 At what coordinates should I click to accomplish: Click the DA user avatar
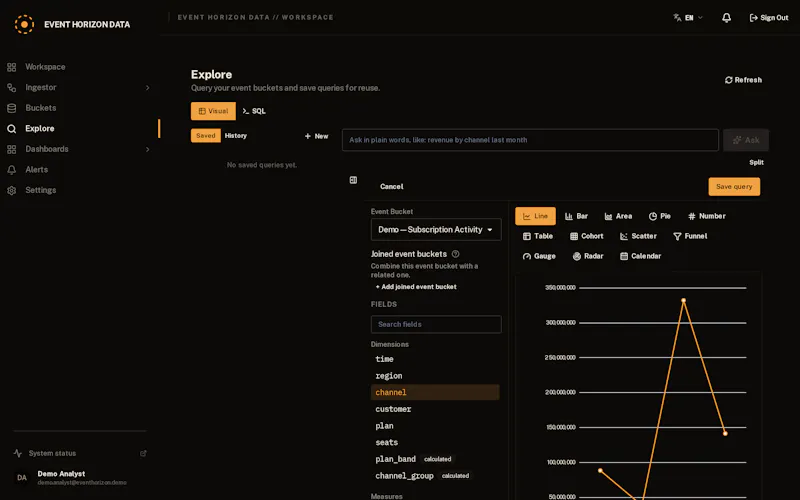pos(22,478)
